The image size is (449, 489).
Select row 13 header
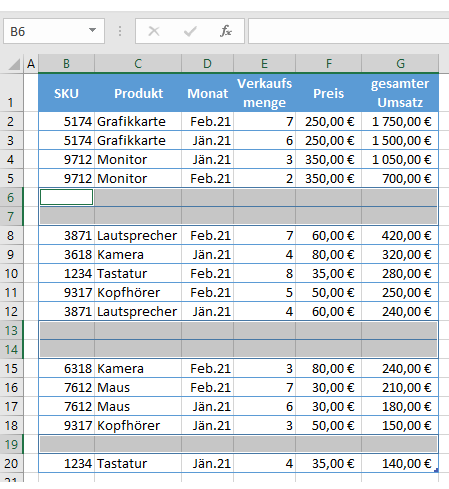coord(11,330)
